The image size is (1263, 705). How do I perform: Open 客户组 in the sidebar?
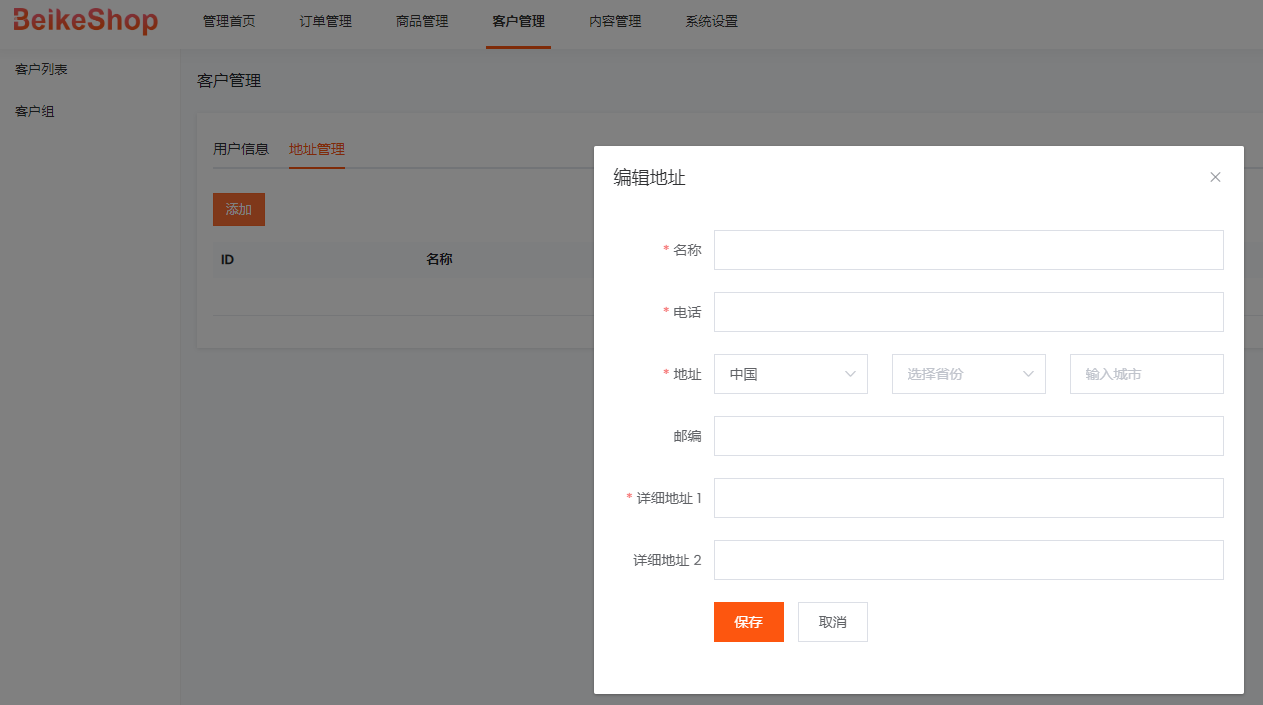(34, 111)
